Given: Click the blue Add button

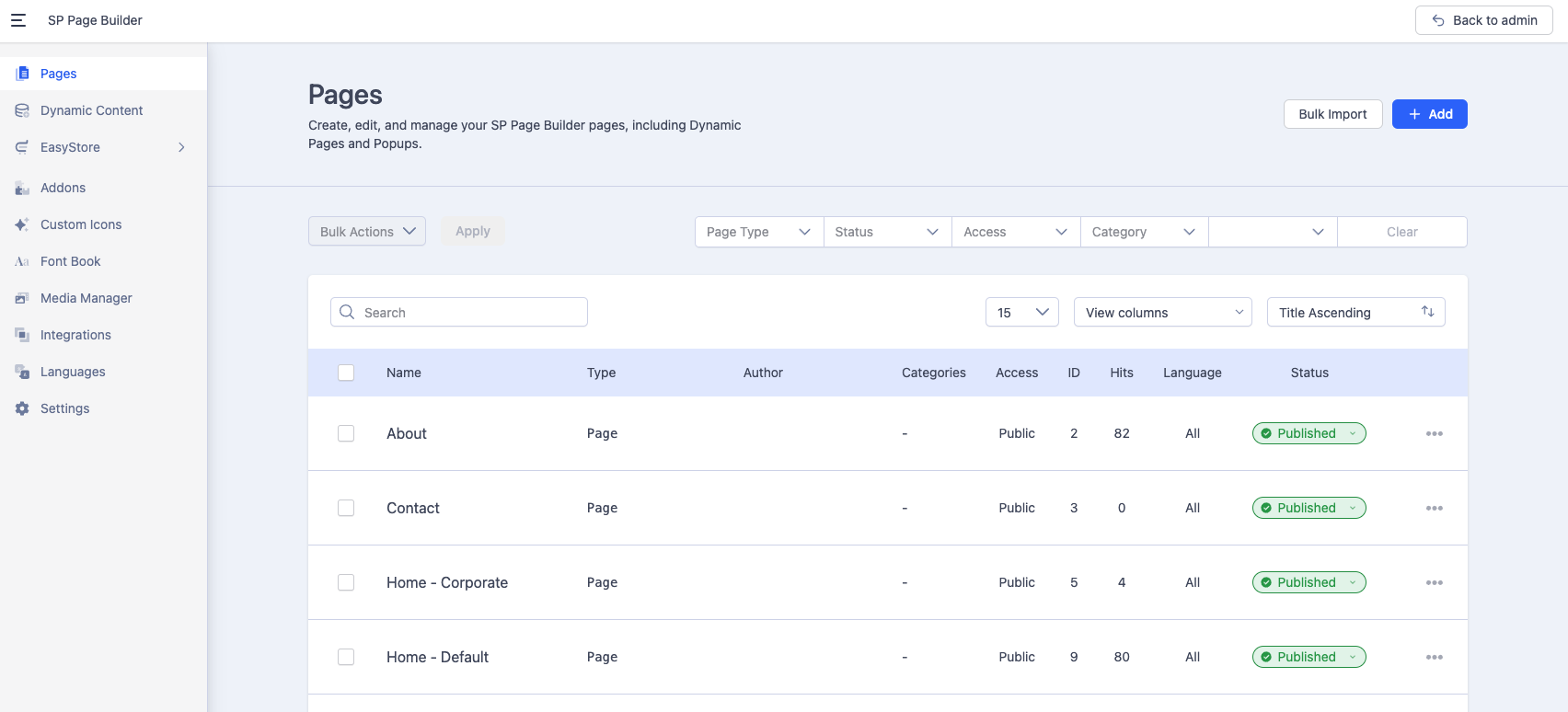Looking at the screenshot, I should (x=1429, y=114).
